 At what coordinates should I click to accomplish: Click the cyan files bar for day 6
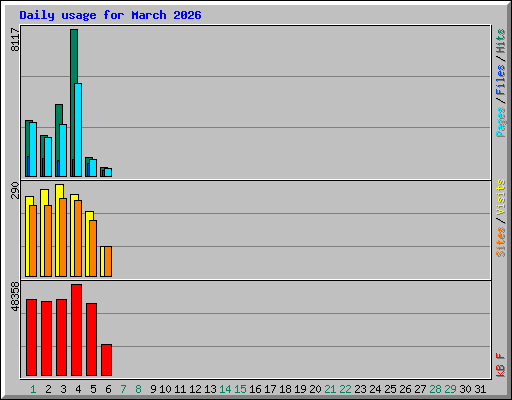tap(108, 172)
